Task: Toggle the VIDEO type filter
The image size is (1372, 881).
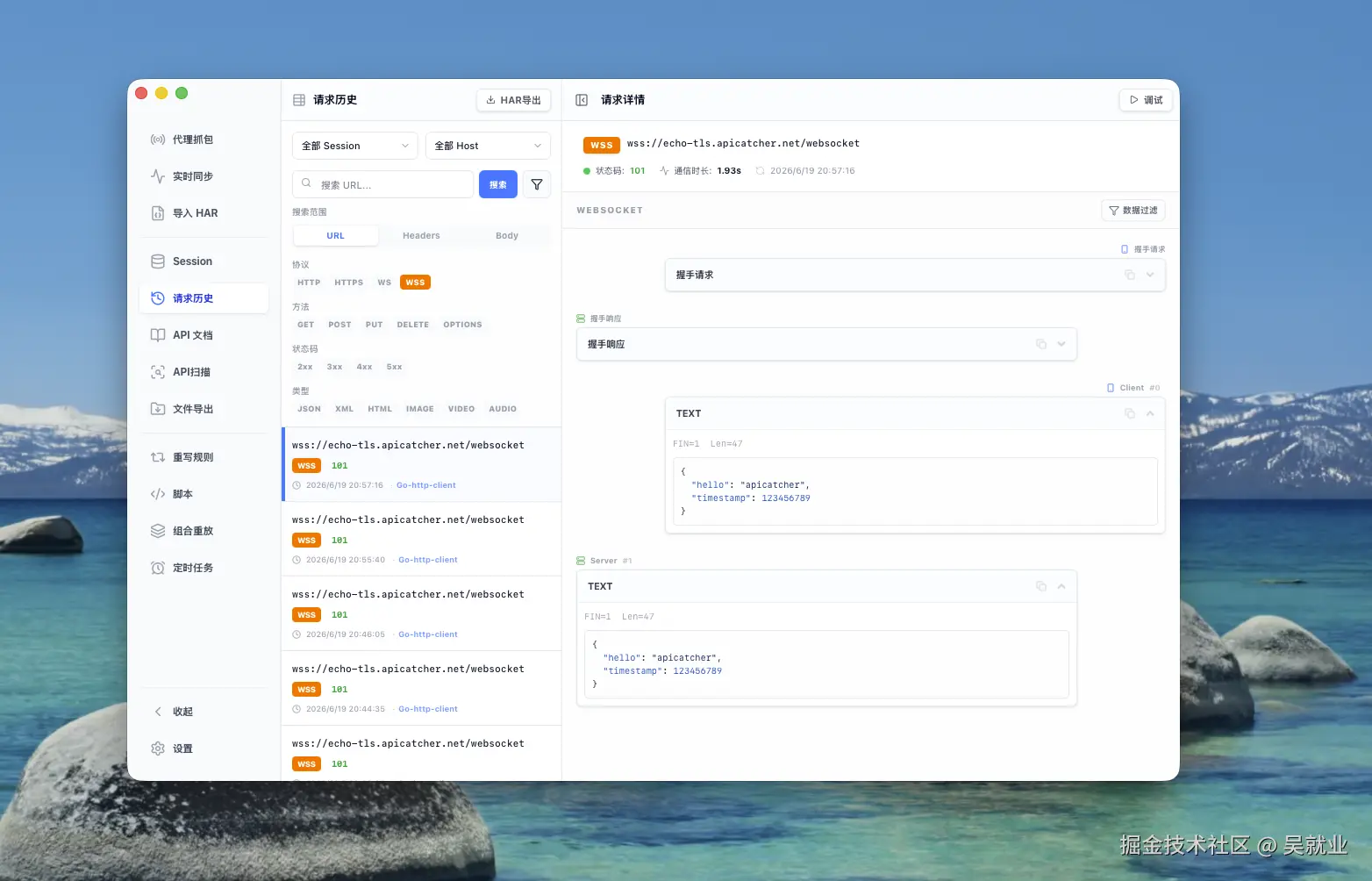Action: pos(461,409)
